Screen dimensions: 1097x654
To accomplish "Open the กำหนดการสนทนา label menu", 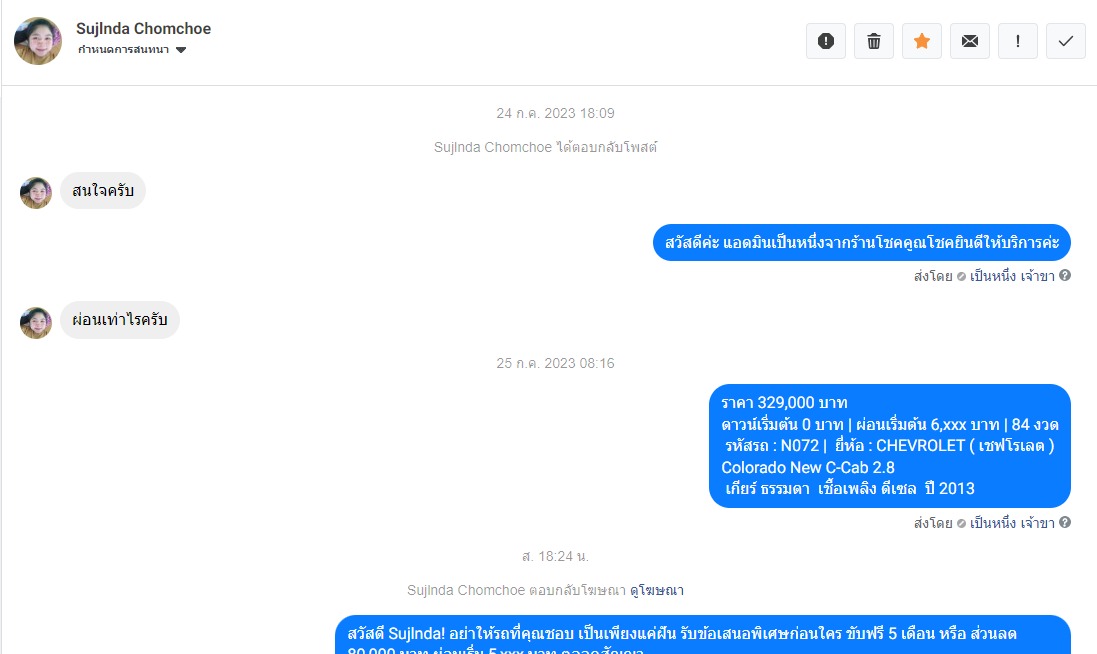I will click(123, 50).
